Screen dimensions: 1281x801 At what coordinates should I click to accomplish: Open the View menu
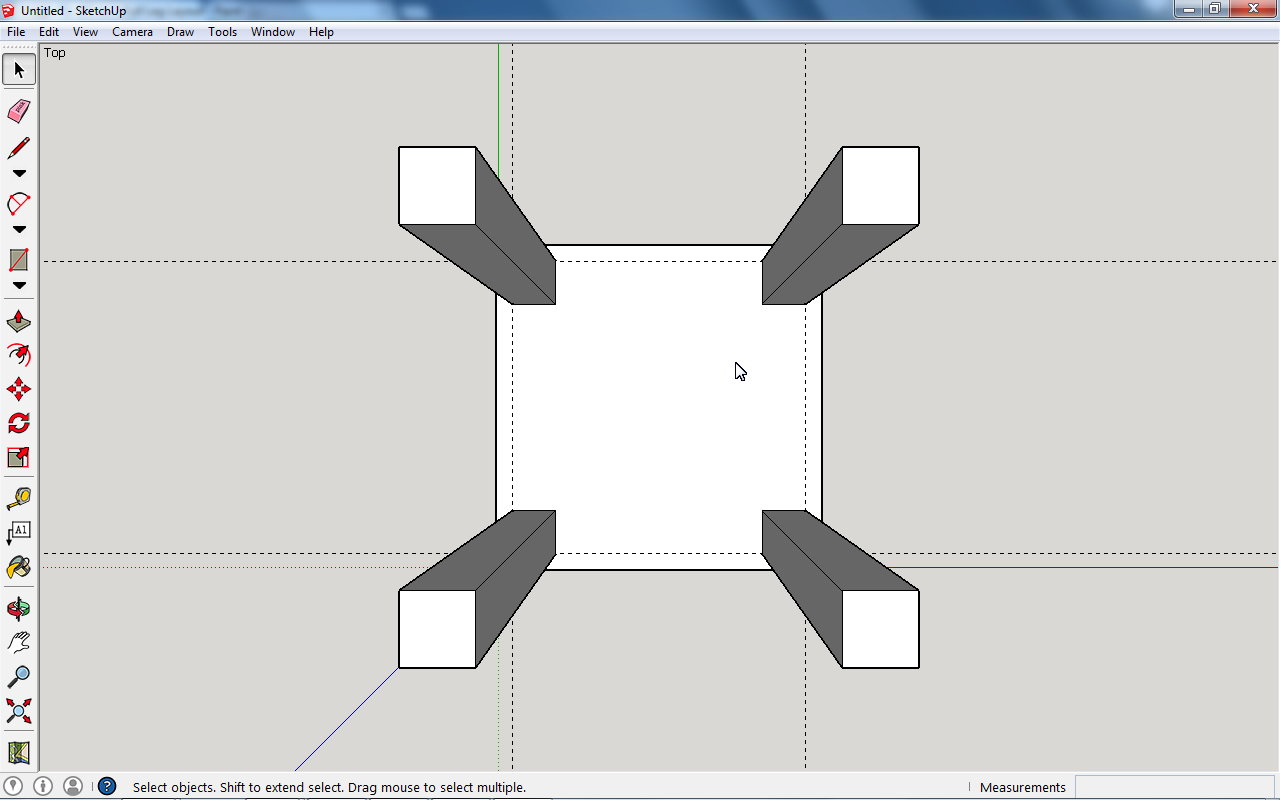[86, 32]
